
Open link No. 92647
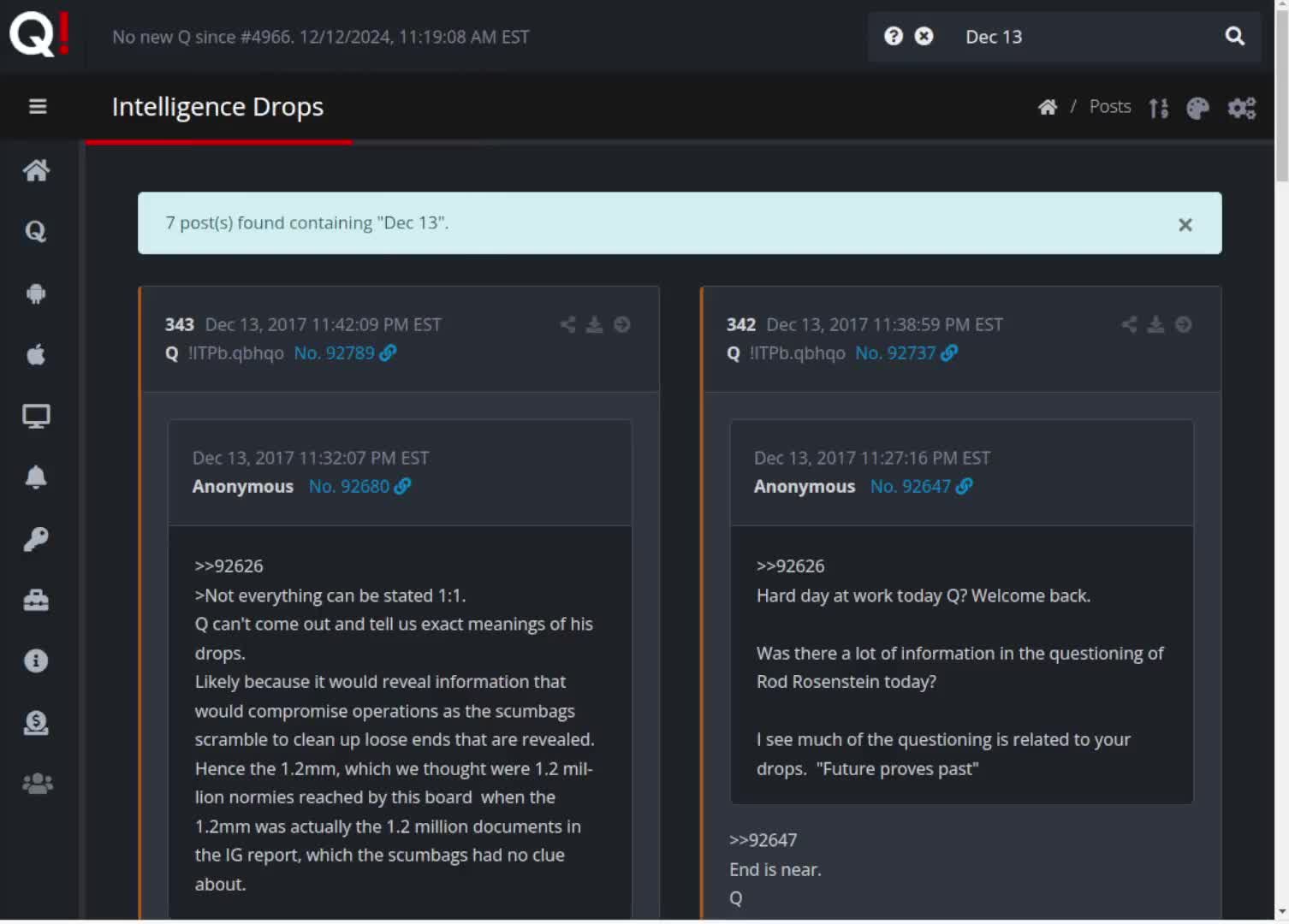[921, 486]
